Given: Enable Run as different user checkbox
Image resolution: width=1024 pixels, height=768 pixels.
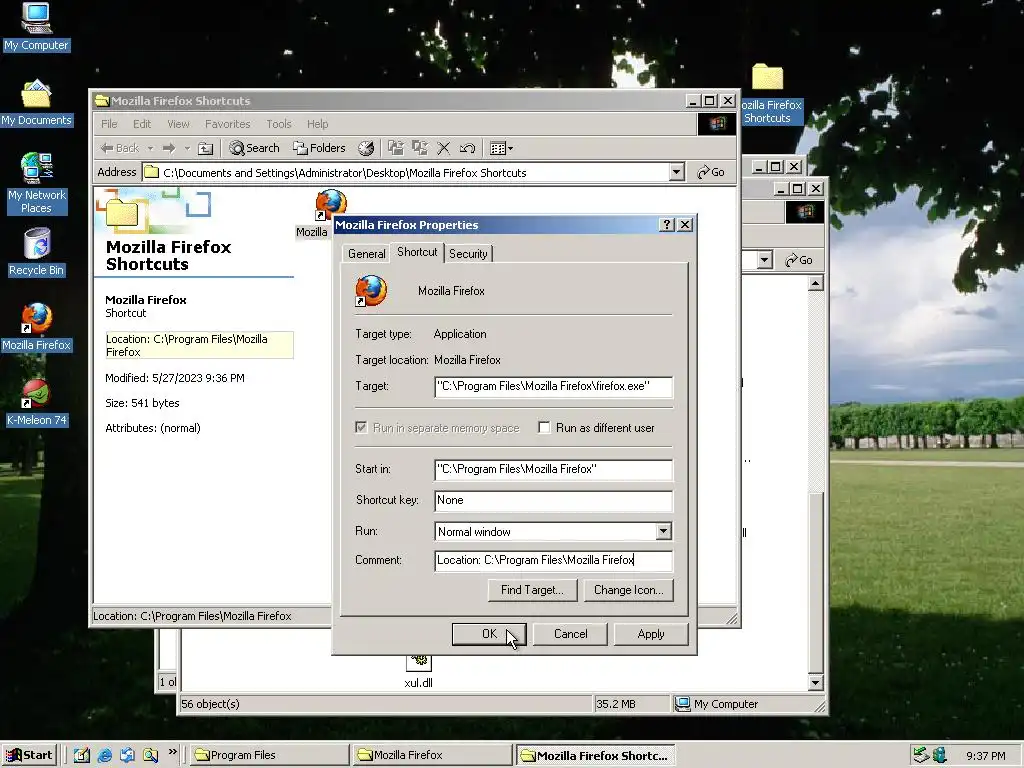Looking at the screenshot, I should tap(544, 427).
